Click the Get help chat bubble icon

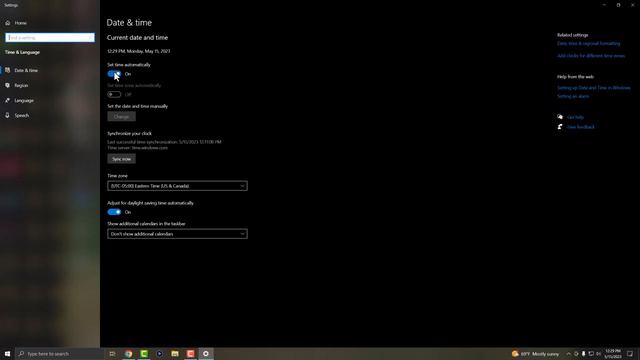point(560,117)
